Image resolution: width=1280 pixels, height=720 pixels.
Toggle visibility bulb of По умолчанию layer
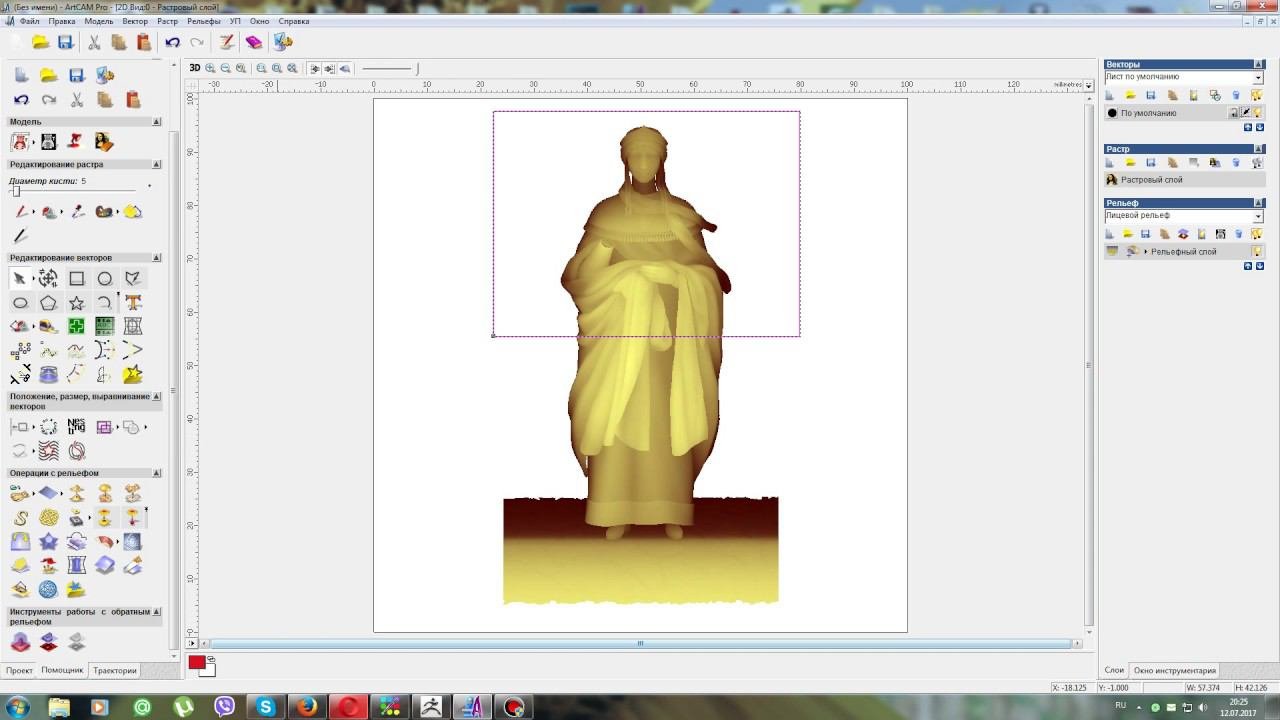(x=1257, y=113)
